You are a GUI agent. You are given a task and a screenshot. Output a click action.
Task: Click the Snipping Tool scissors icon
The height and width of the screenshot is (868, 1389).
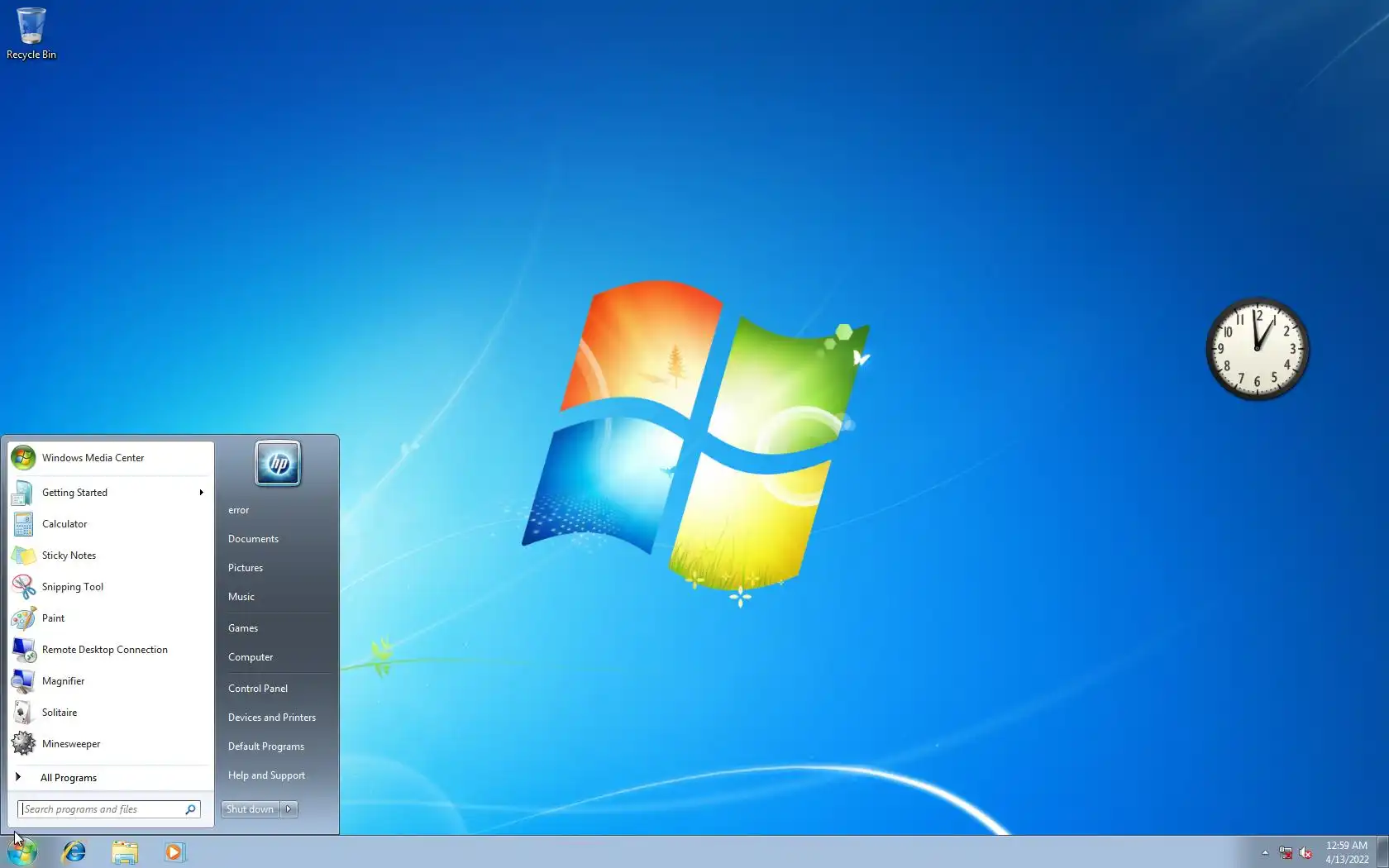[x=23, y=587]
